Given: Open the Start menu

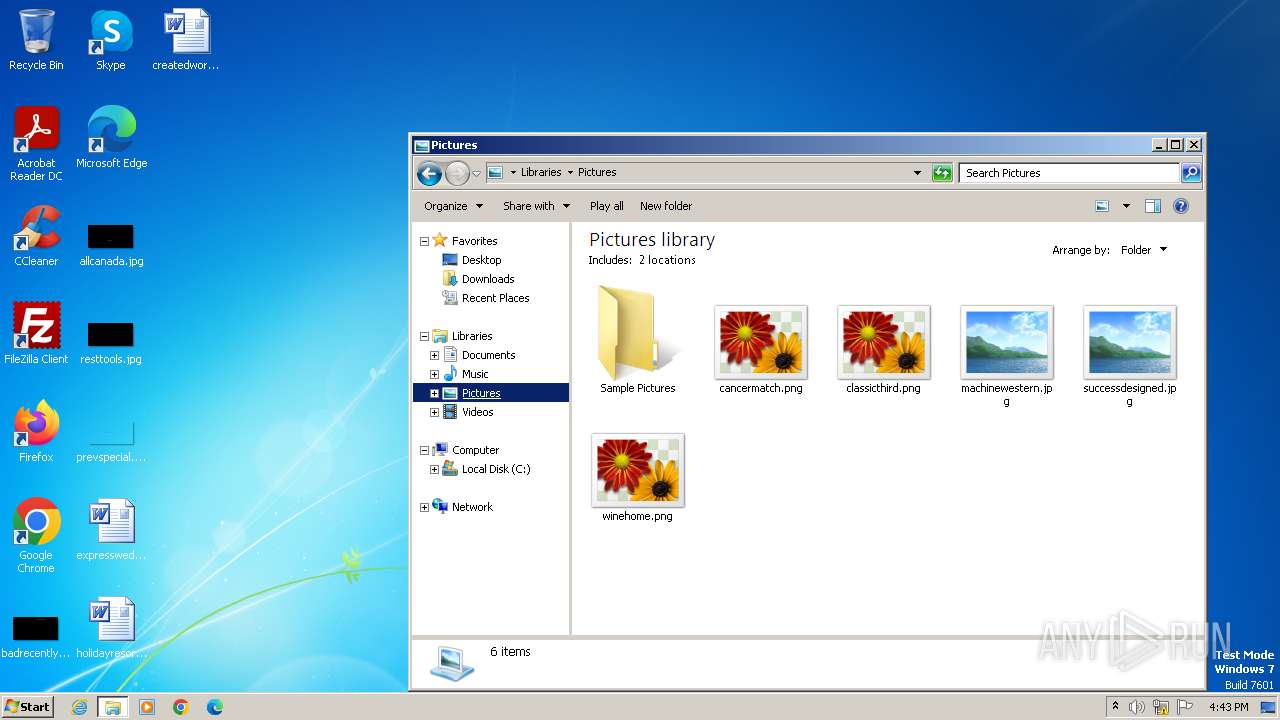Looking at the screenshot, I should [x=27, y=707].
